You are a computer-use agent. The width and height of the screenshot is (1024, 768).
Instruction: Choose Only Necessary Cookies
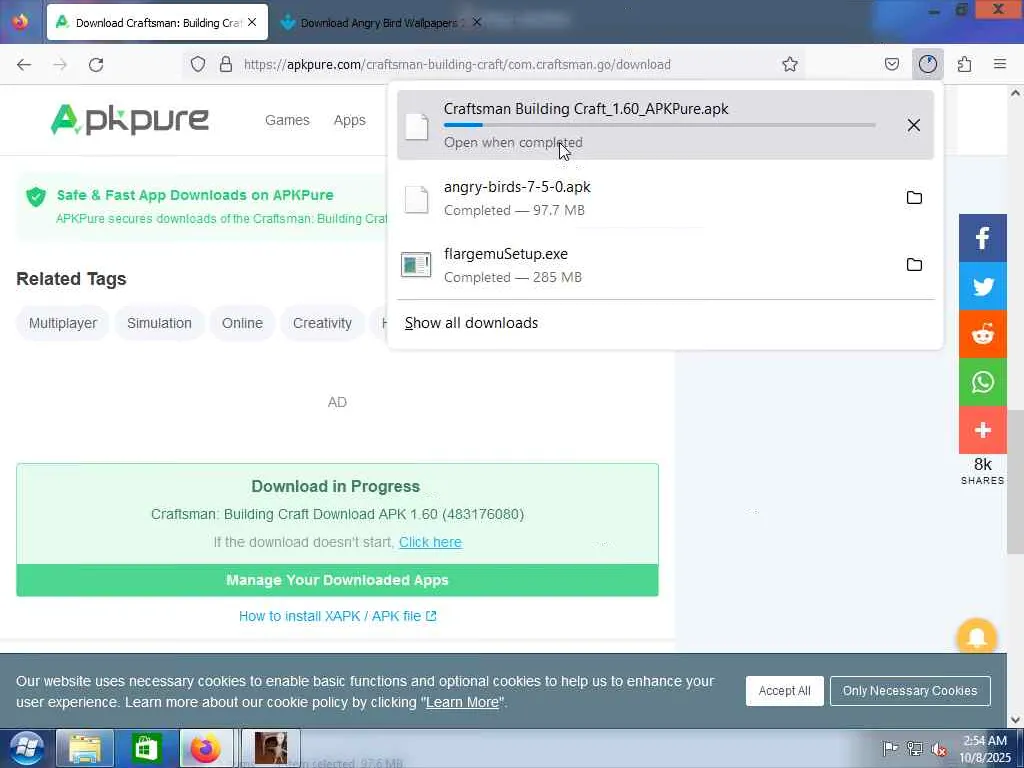pos(910,691)
